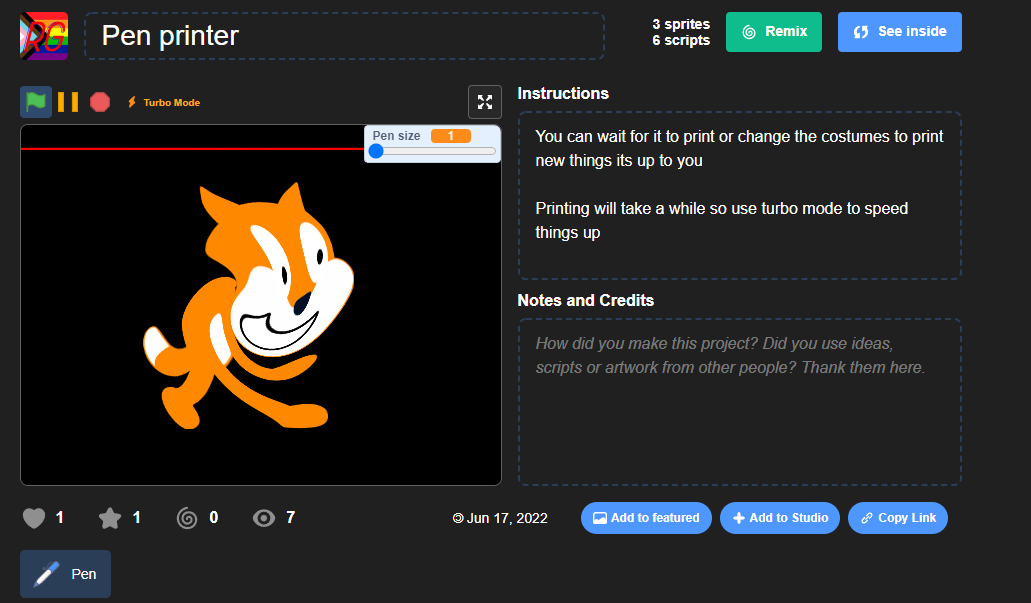The height and width of the screenshot is (603, 1031).
Task: View remixes via the spiral icon
Action: [x=187, y=518]
